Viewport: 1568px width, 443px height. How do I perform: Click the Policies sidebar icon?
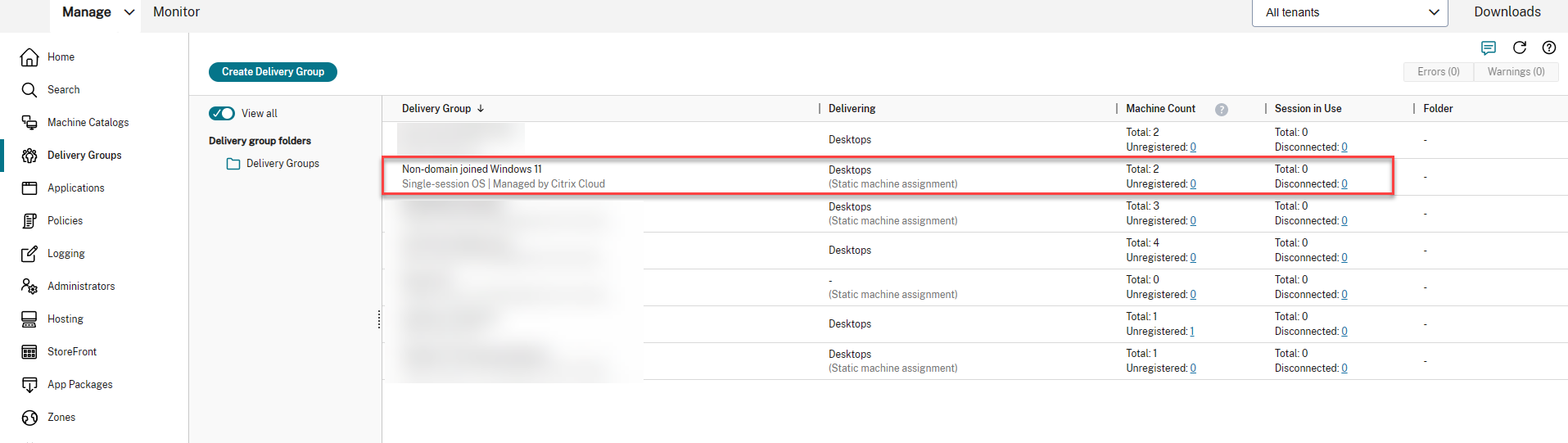[x=29, y=221]
